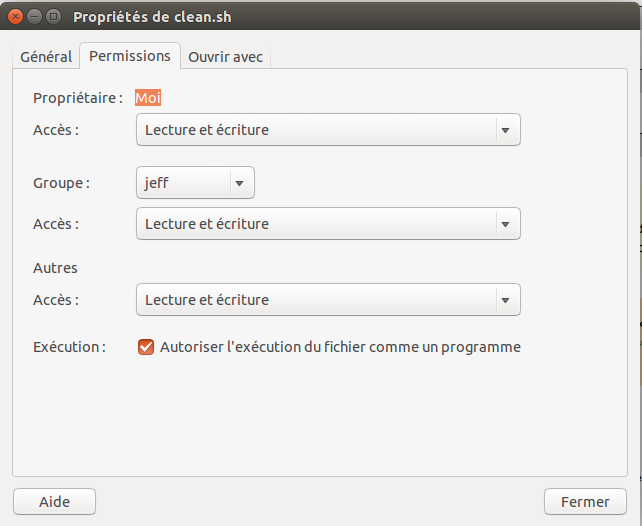Click the arrow beside the jeff group
The image size is (642, 526).
click(x=239, y=183)
